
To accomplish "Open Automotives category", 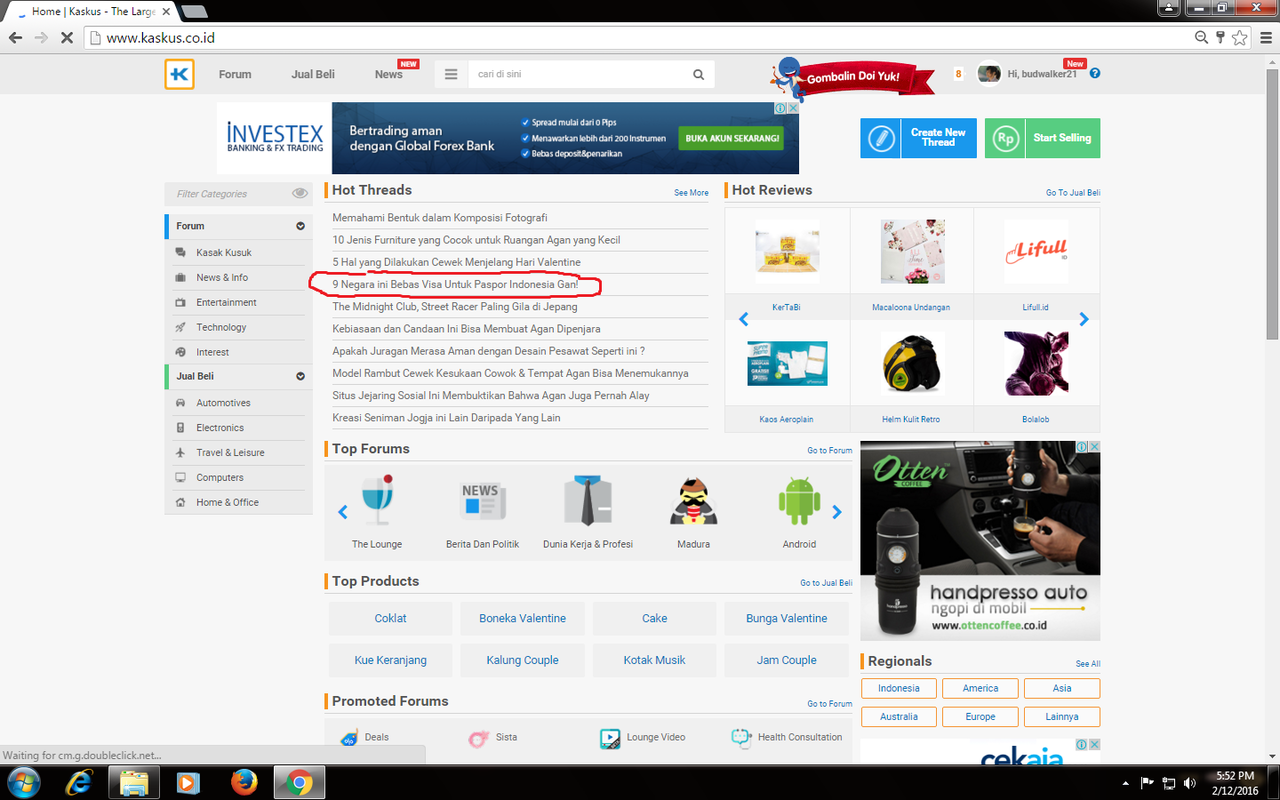I will point(223,403).
